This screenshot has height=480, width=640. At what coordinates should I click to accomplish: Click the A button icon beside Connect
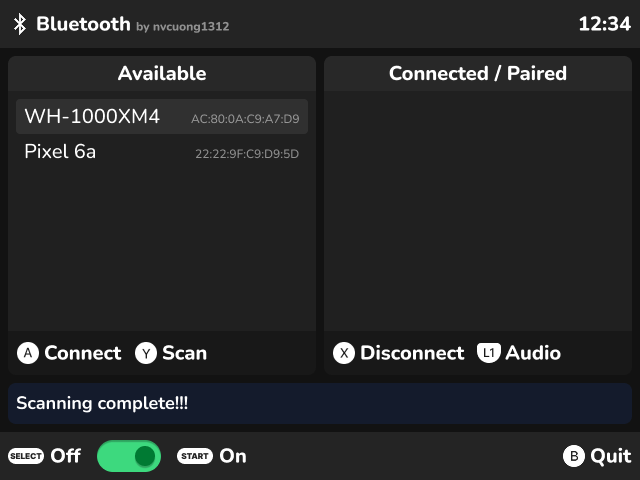(28, 353)
